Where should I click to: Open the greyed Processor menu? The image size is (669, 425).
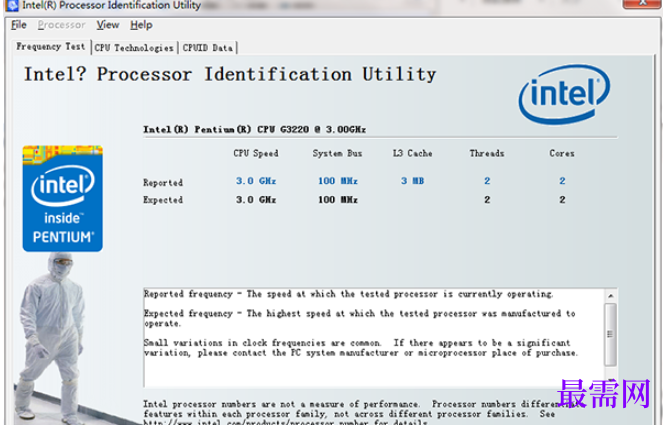tap(61, 25)
